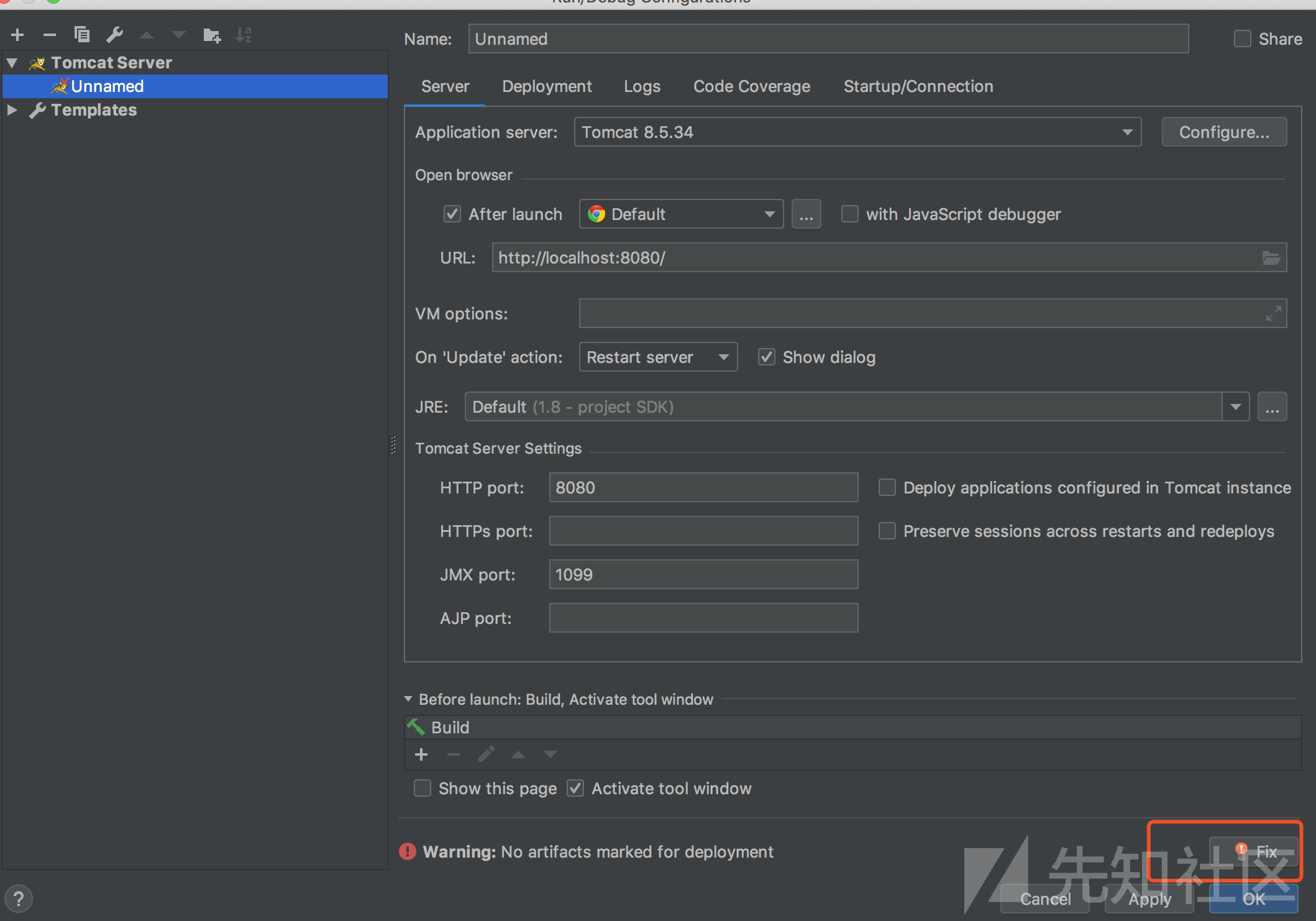Click the Templates tree label
The image size is (1316, 921).
pyautogui.click(x=94, y=110)
